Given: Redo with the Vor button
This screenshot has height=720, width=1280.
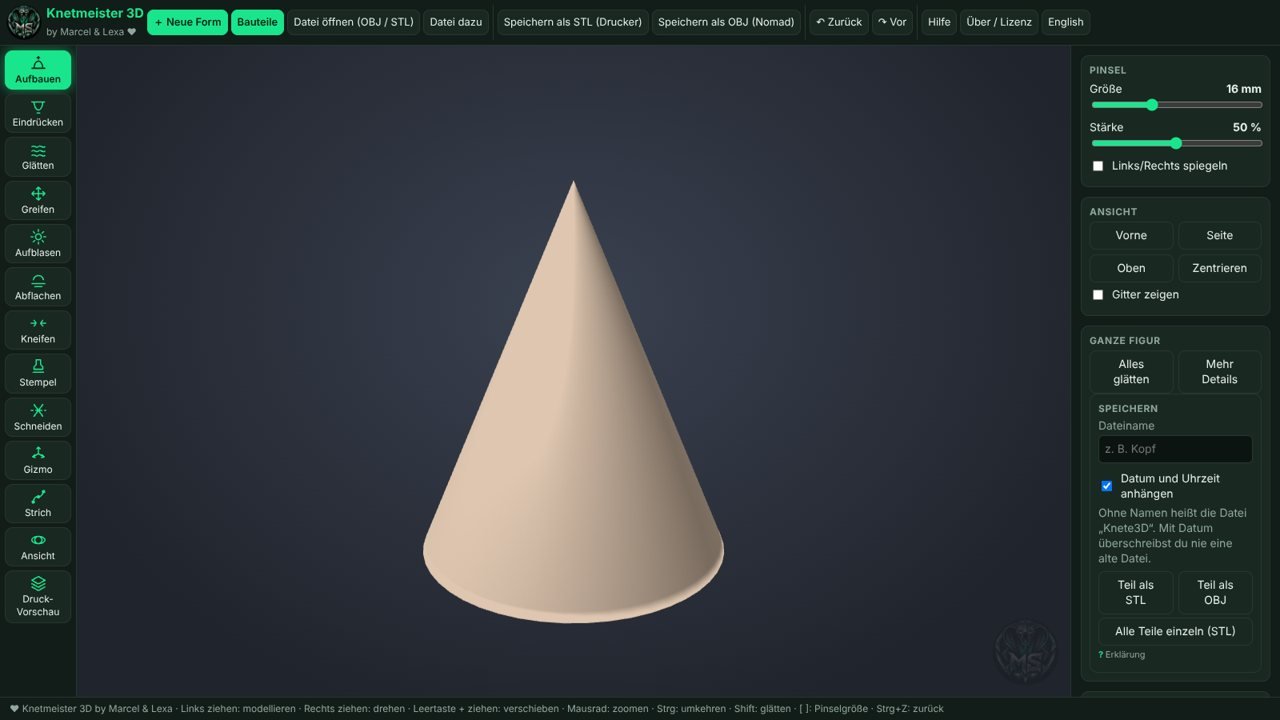Looking at the screenshot, I should tap(892, 22).
